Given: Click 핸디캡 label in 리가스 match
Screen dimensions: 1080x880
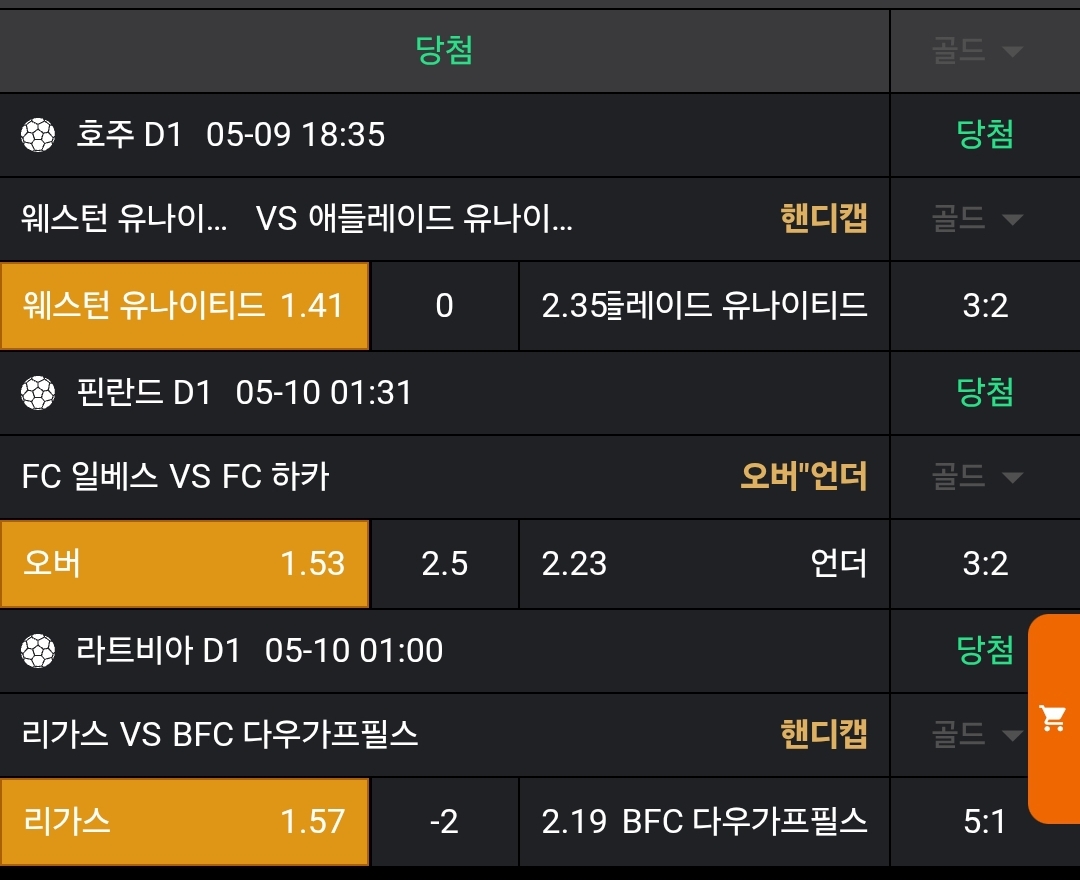Looking at the screenshot, I should (823, 735).
